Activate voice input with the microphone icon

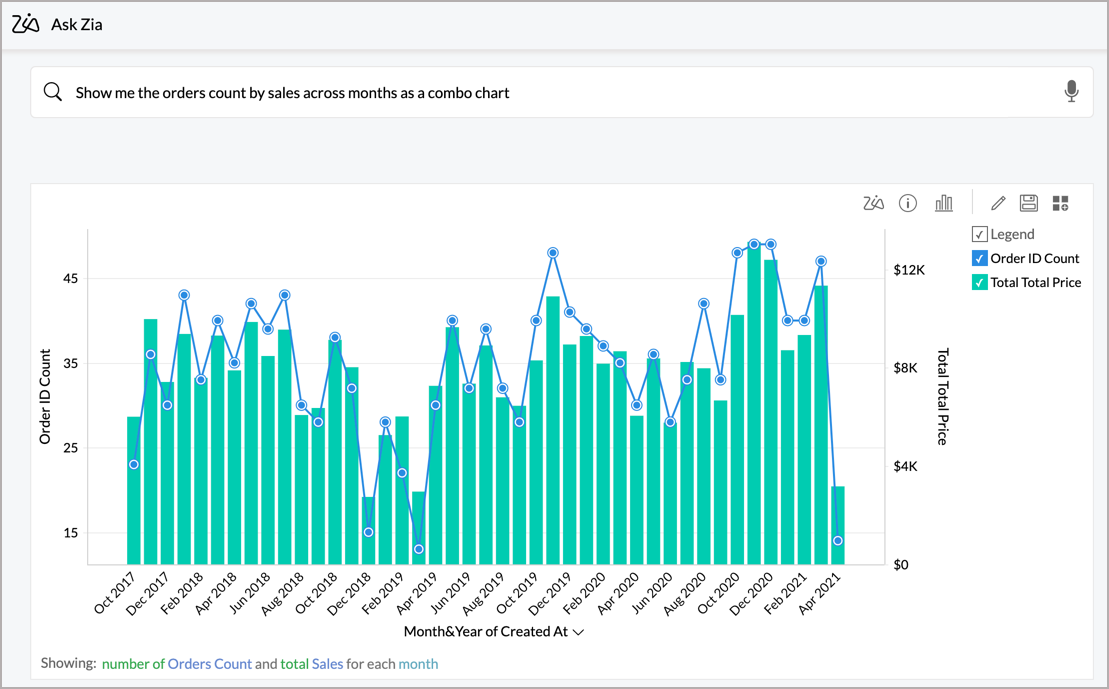click(1071, 92)
